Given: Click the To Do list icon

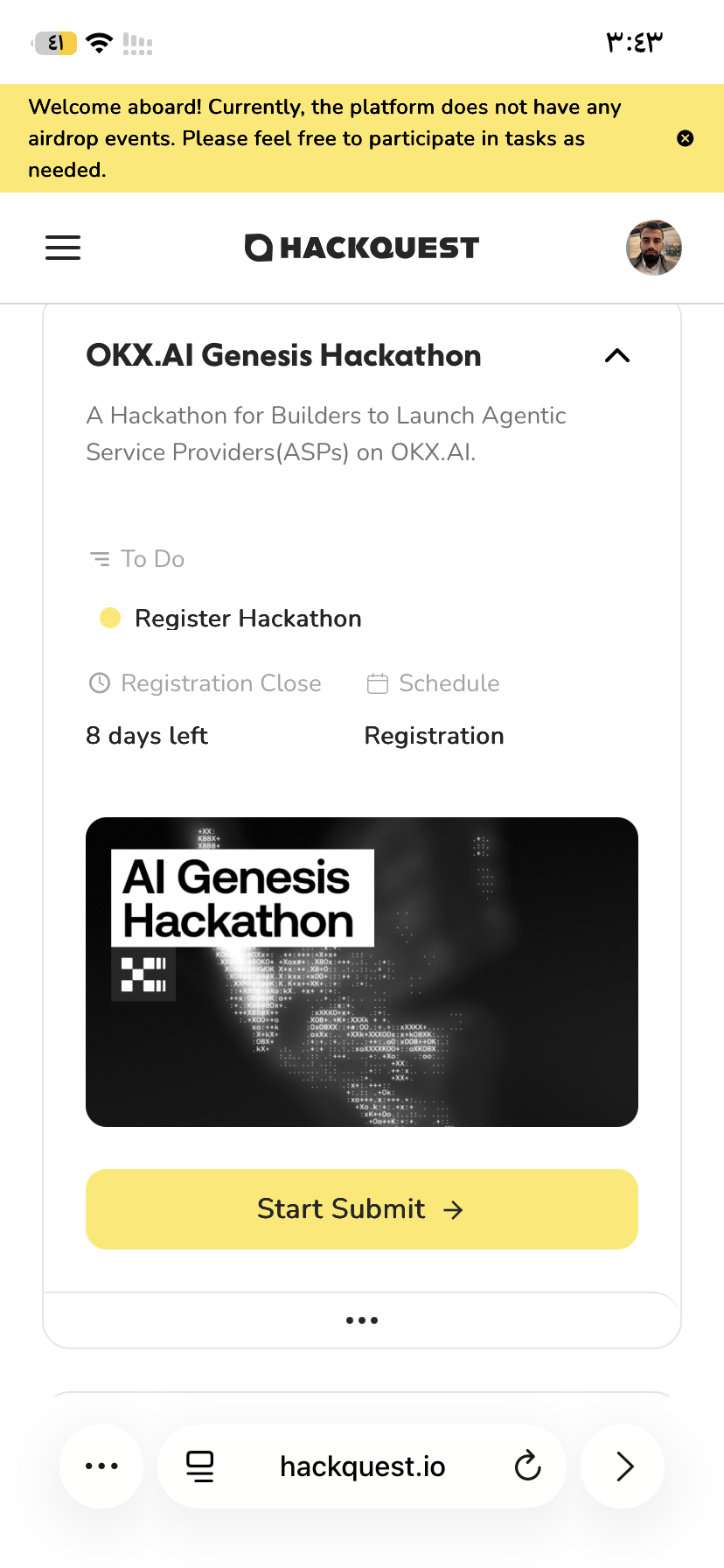Looking at the screenshot, I should pos(100,558).
